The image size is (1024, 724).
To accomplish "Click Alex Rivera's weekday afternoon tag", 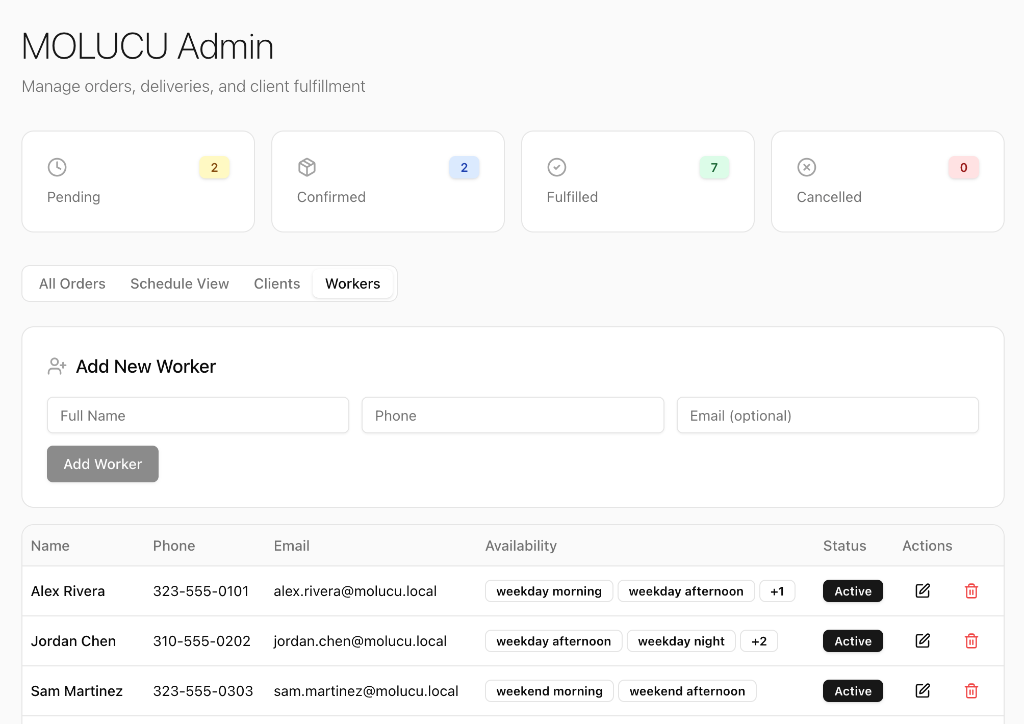I will [686, 591].
